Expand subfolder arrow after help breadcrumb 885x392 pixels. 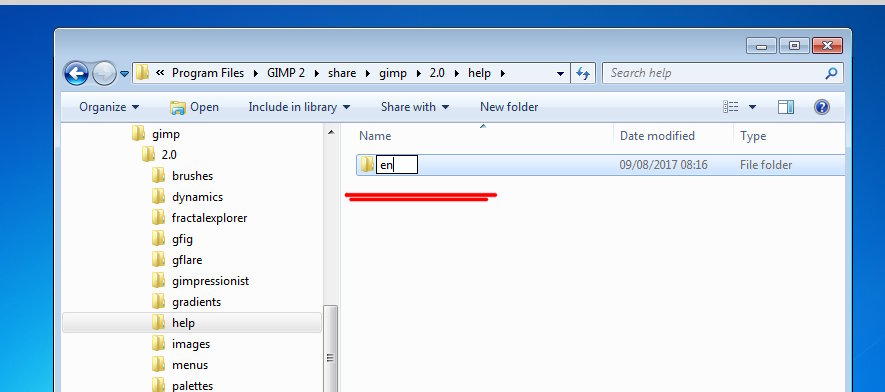pos(502,73)
